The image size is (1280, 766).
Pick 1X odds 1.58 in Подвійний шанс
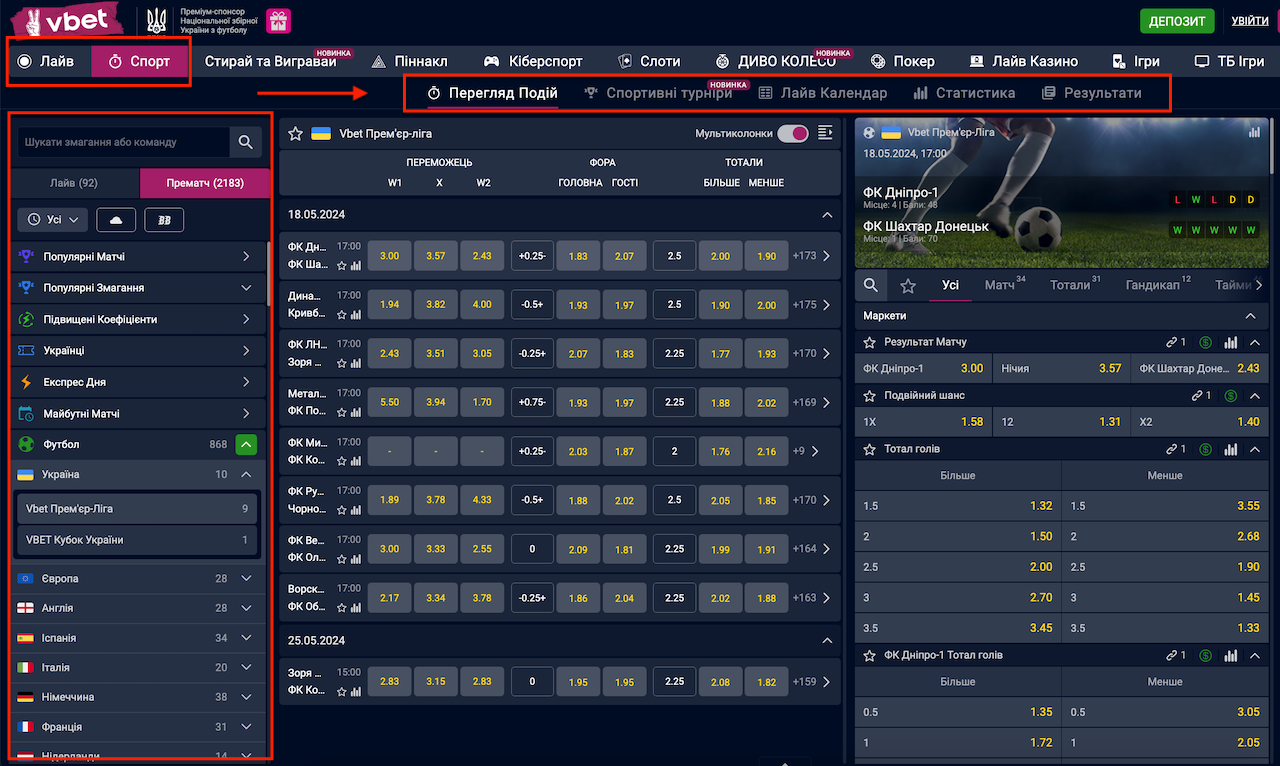[924, 422]
